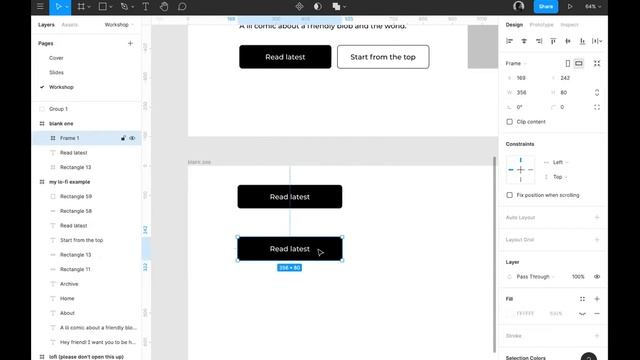The height and width of the screenshot is (360, 640).
Task: Switch to the Design tab
Action: [514, 25]
